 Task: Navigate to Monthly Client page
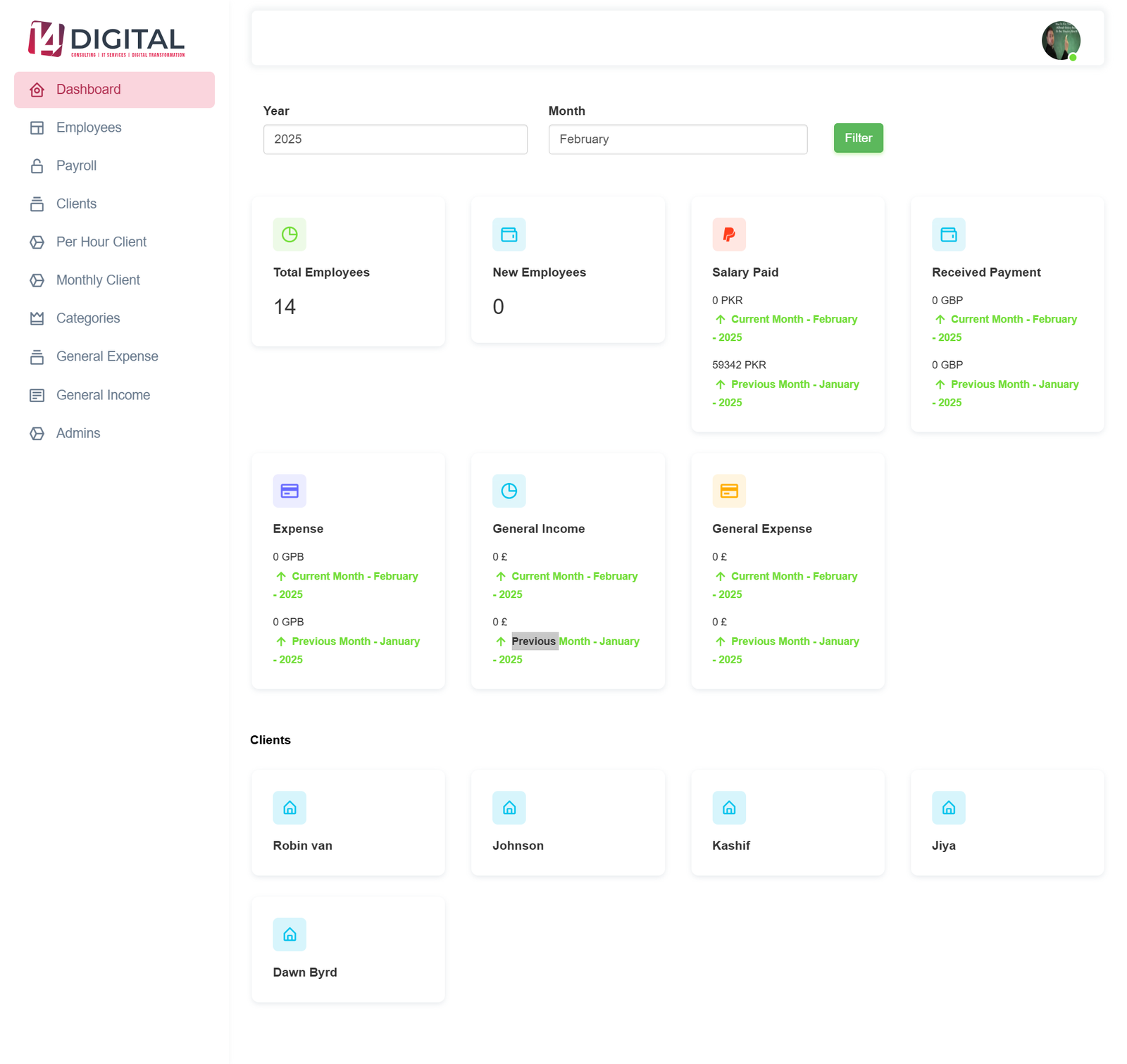pyautogui.click(x=114, y=280)
